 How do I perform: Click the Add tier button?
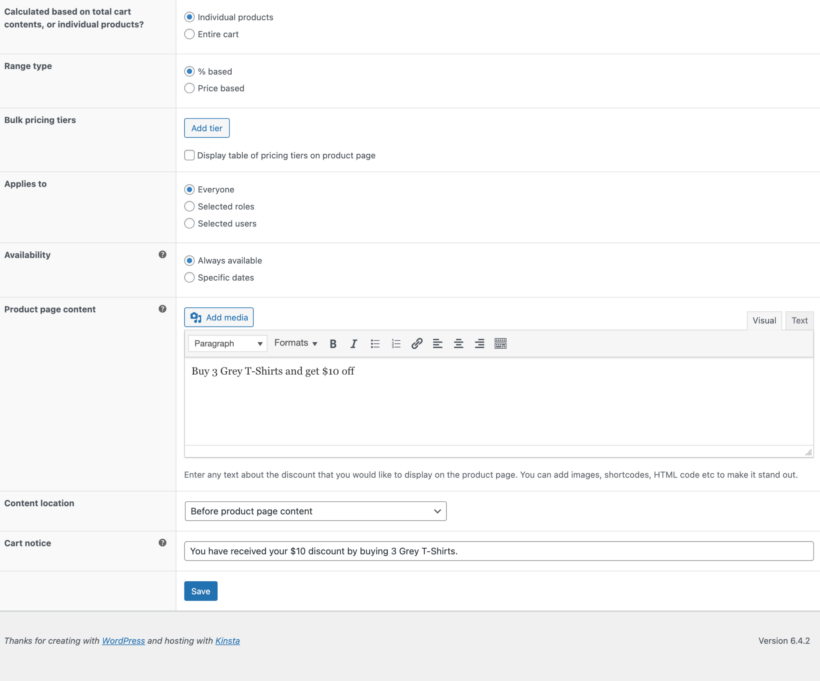tap(206, 128)
